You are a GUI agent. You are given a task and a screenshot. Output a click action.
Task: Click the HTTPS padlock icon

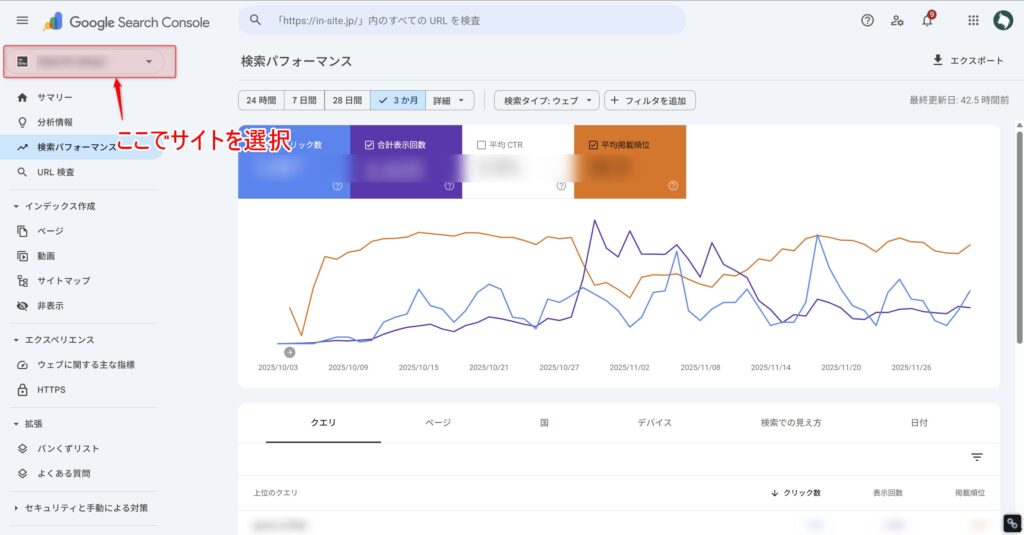[x=22, y=389]
